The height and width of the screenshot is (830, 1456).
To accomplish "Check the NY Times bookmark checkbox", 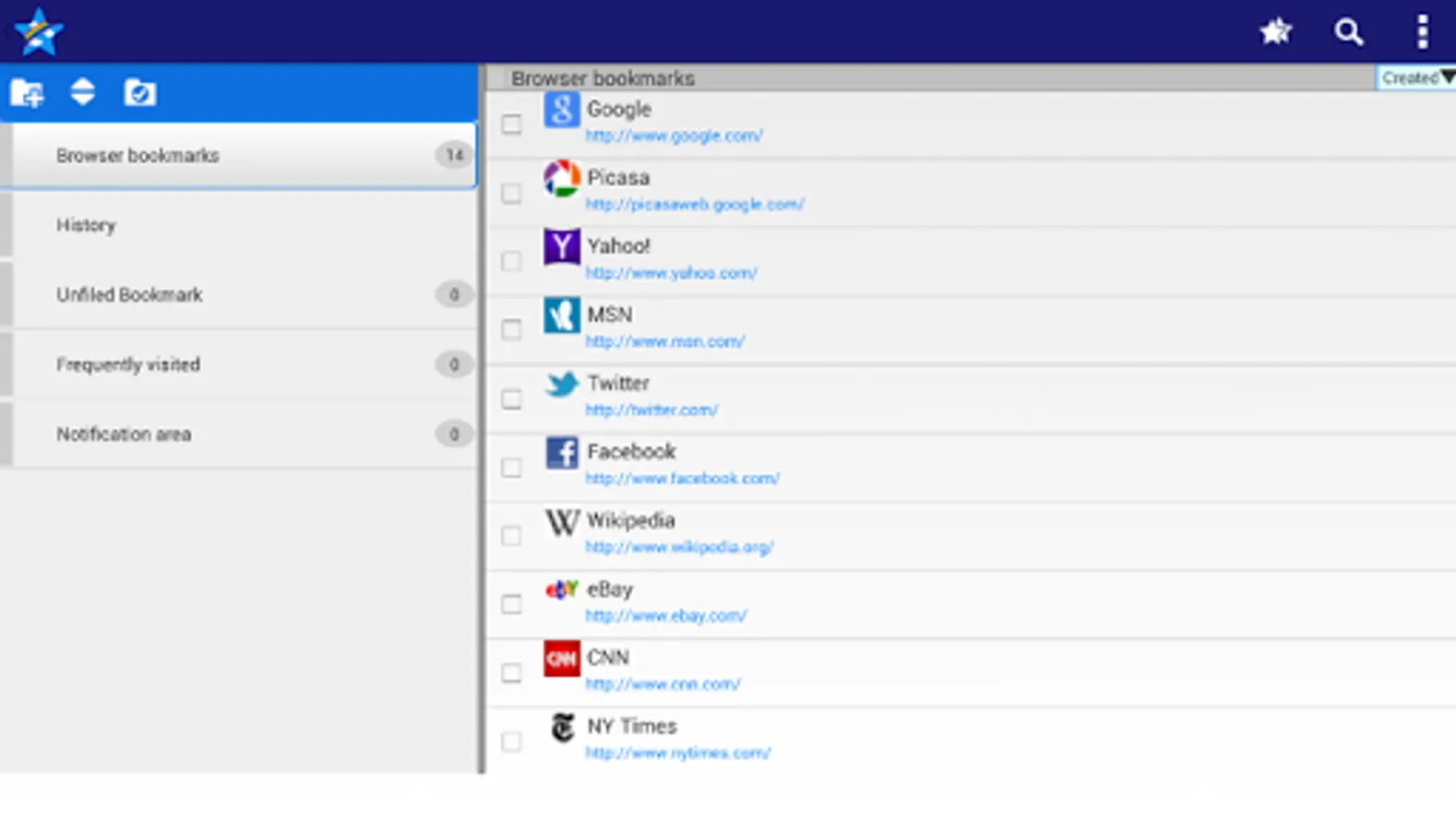I will pyautogui.click(x=511, y=741).
